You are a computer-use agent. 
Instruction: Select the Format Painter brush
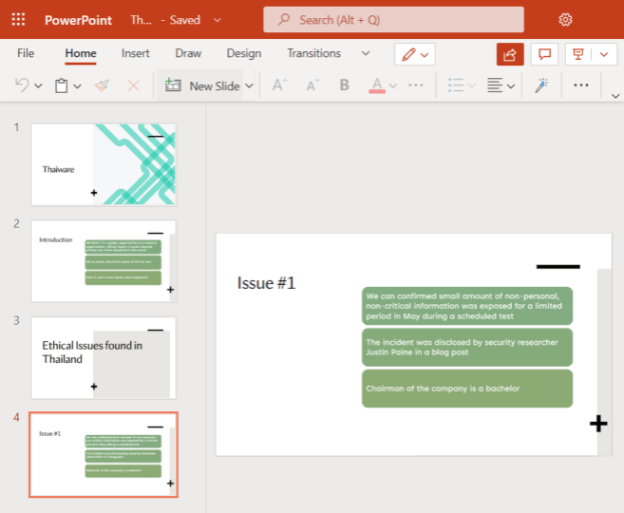(102, 85)
